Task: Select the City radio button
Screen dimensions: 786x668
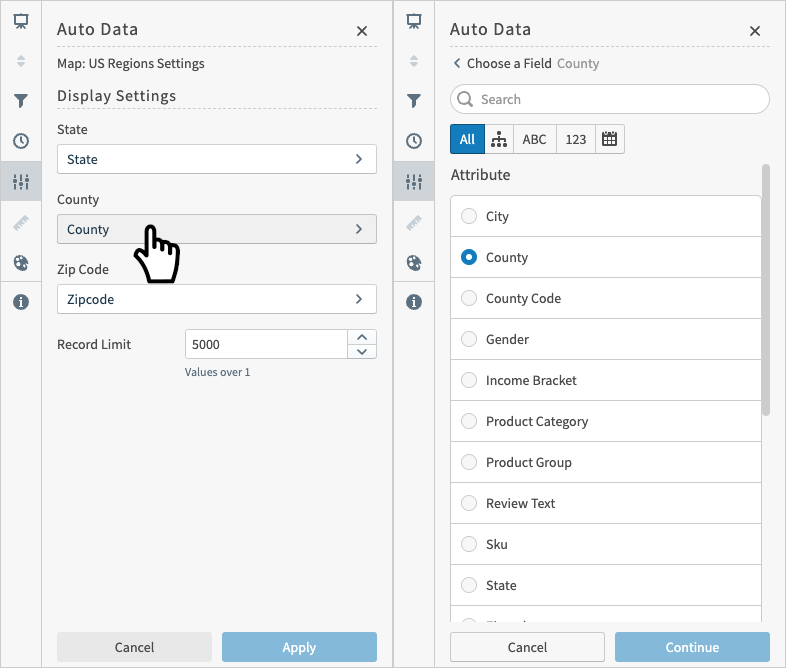Action: click(x=468, y=216)
